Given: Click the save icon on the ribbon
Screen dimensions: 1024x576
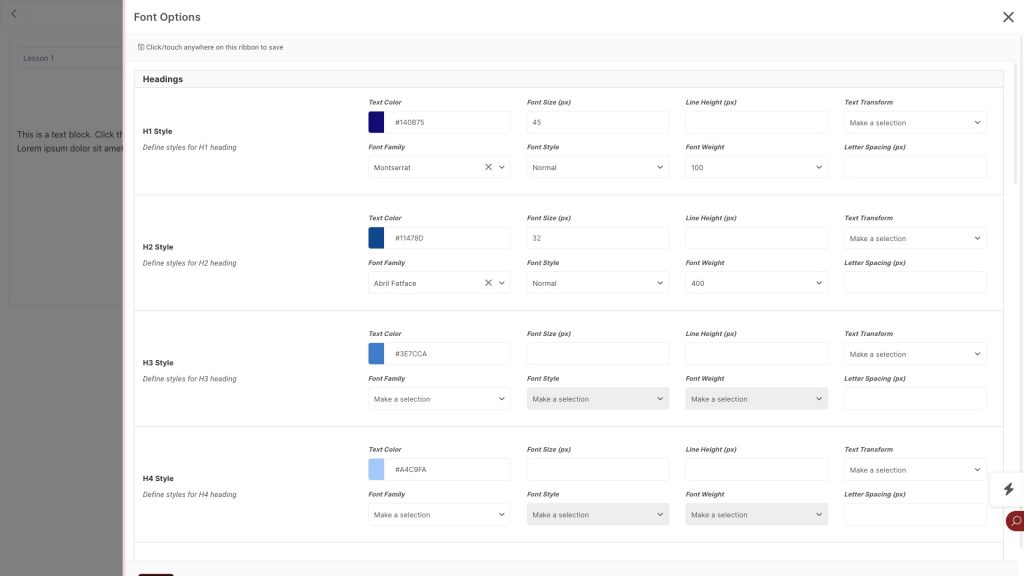Looking at the screenshot, I should click(141, 47).
